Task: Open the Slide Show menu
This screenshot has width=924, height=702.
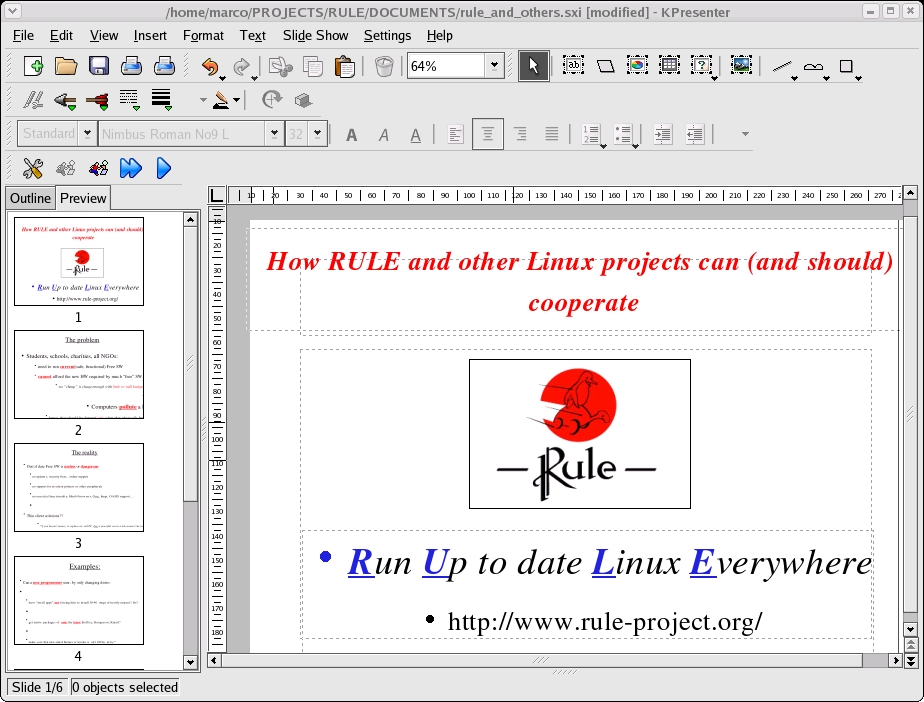Action: pos(315,35)
